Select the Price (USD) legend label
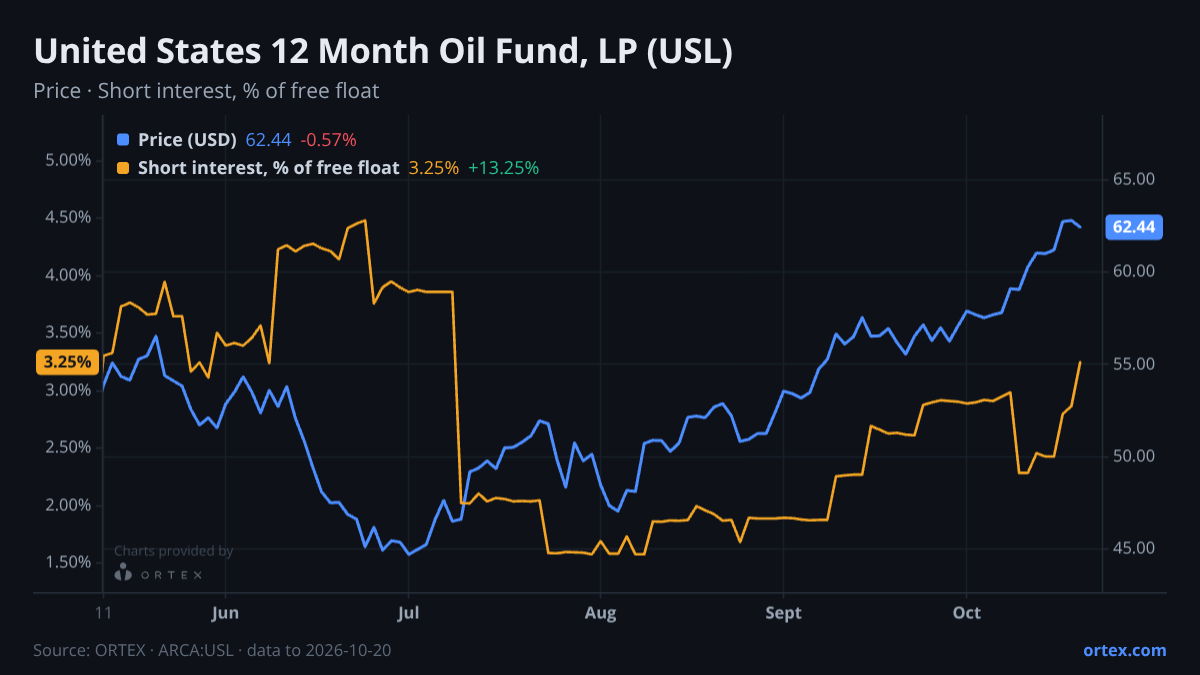Screen dimensions: 1200x675 point(187,140)
